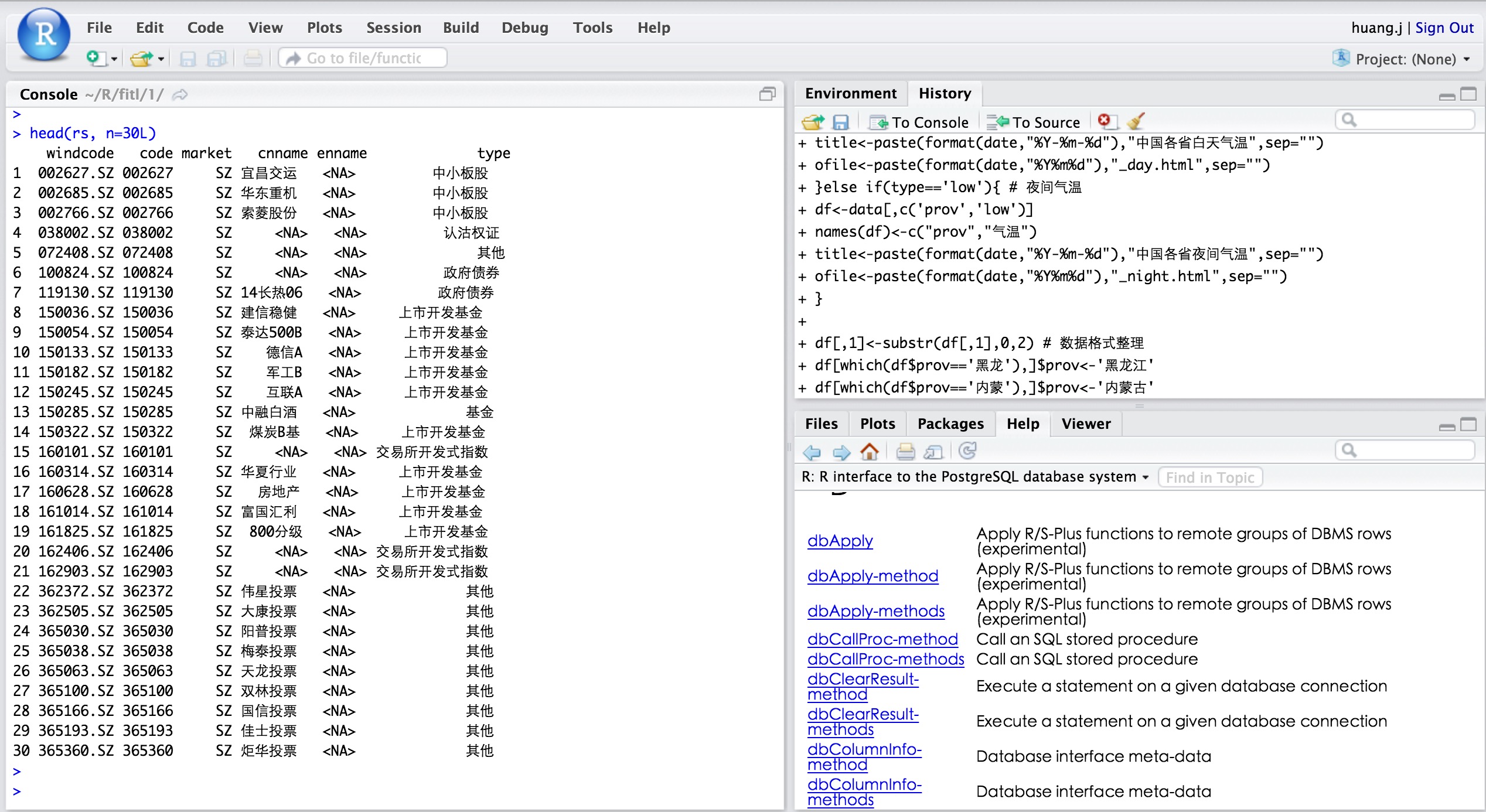Switch to the Help tab

point(1023,424)
